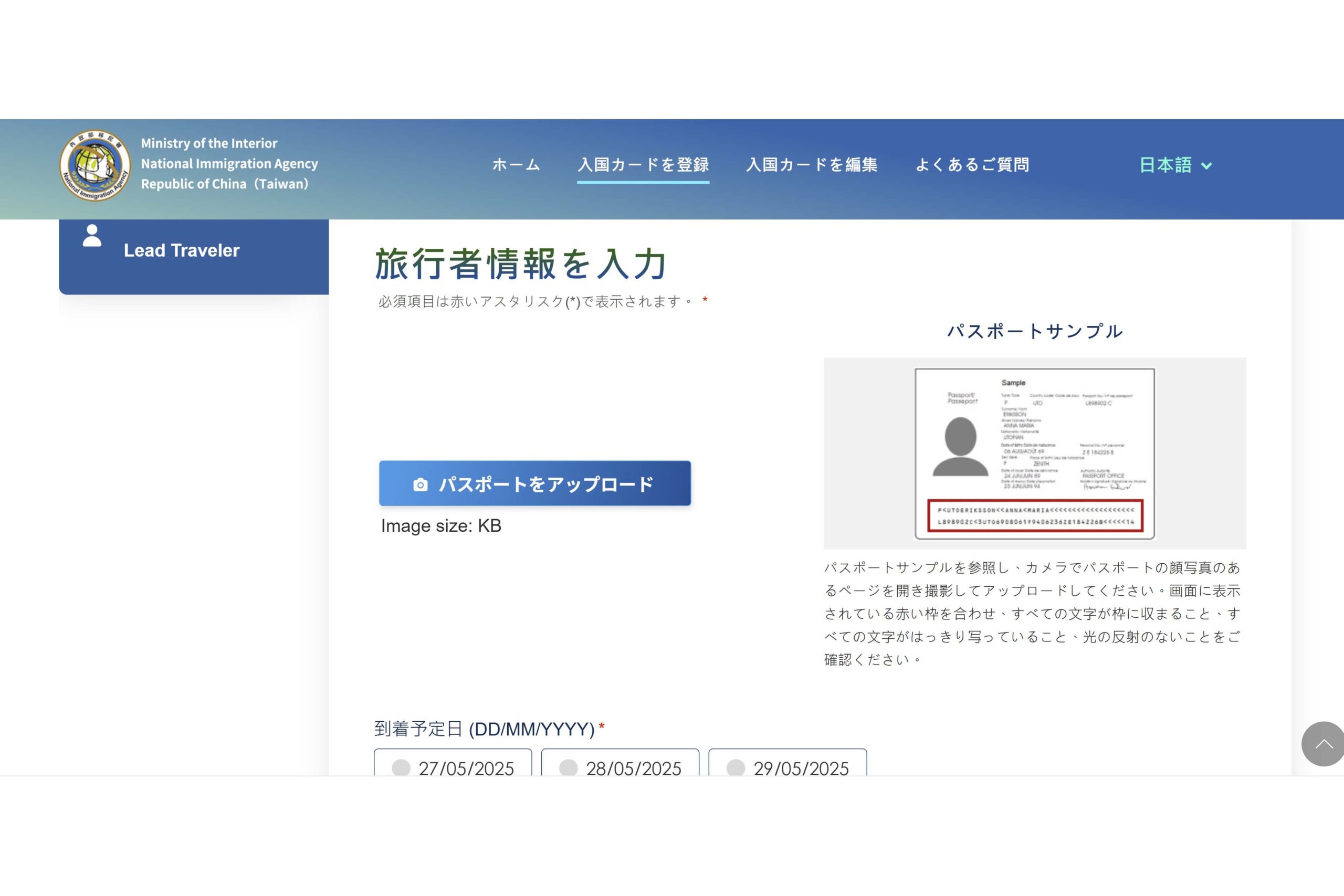Select the 28/05/2025 arrival date radio

tap(568, 767)
